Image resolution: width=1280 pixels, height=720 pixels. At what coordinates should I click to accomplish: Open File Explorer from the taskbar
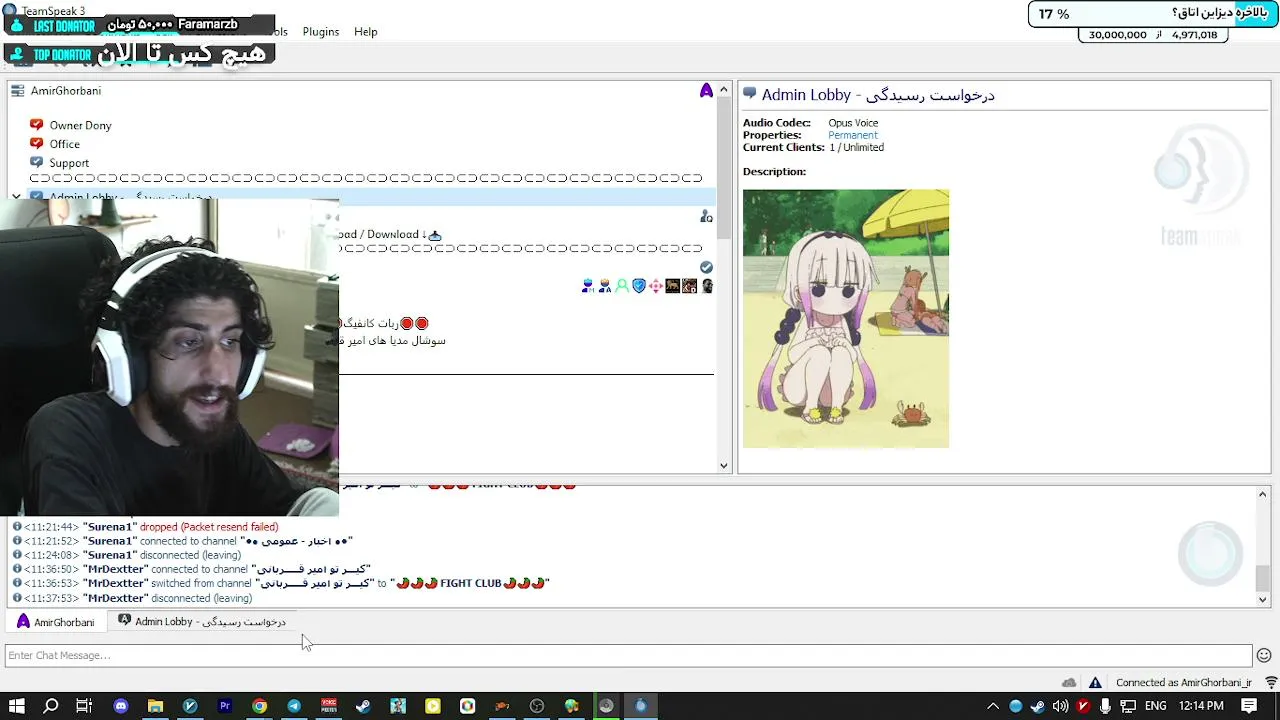155,706
